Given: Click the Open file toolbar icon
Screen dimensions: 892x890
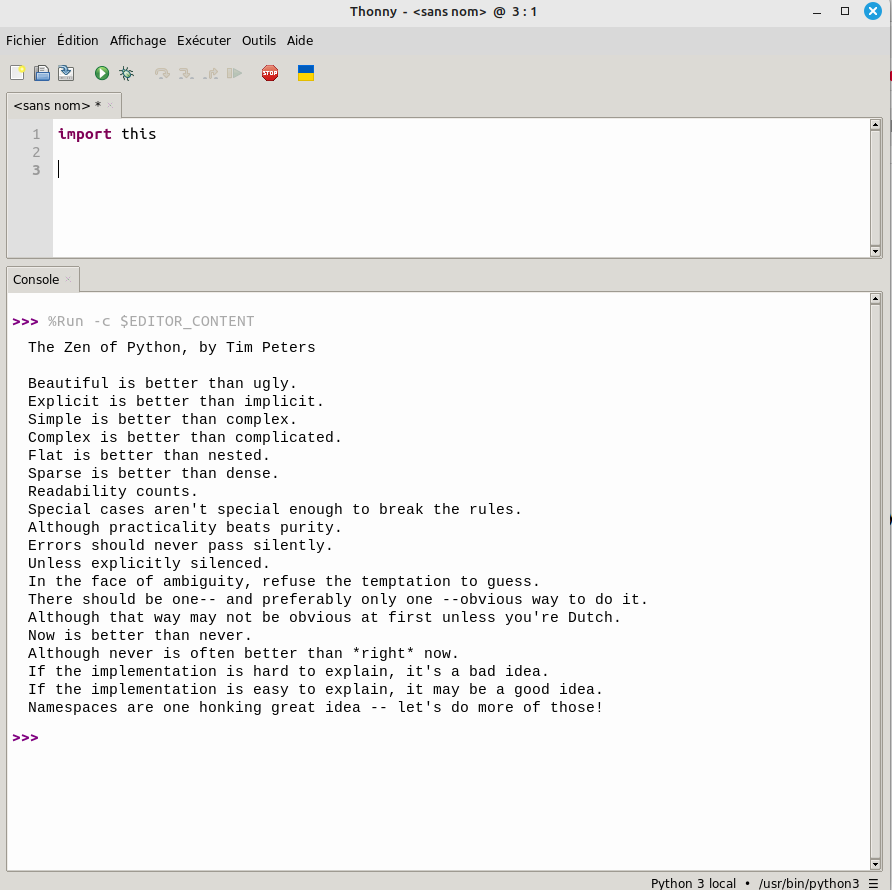Looking at the screenshot, I should pyautogui.click(x=42, y=73).
